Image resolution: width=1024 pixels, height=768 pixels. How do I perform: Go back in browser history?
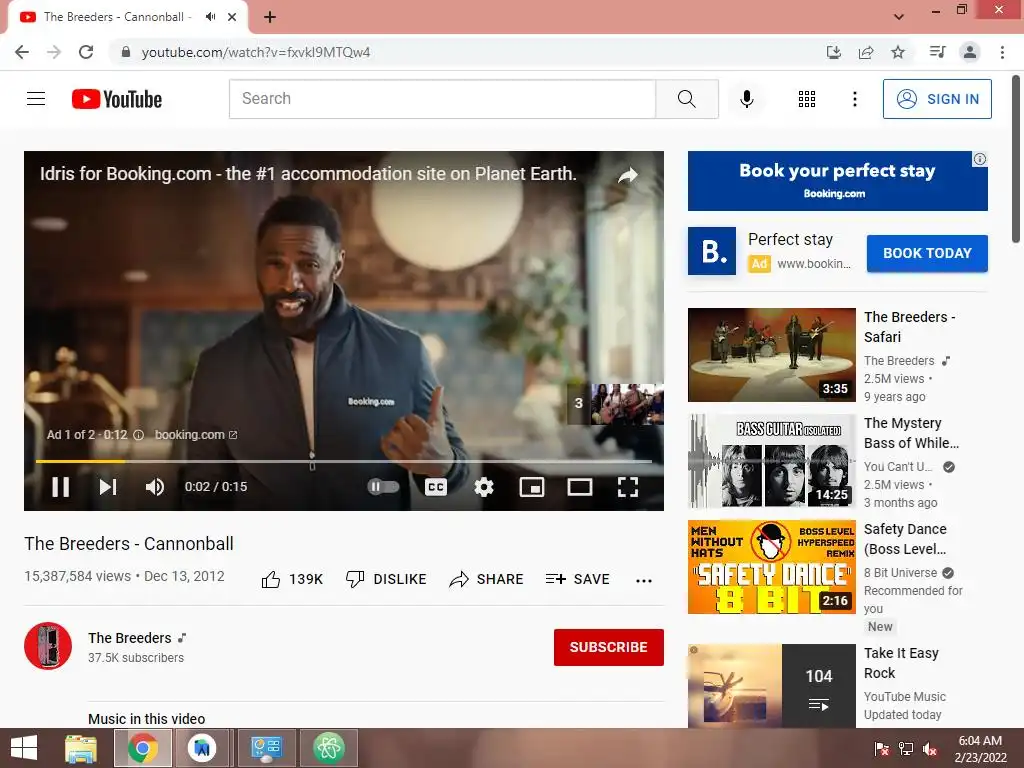22,52
